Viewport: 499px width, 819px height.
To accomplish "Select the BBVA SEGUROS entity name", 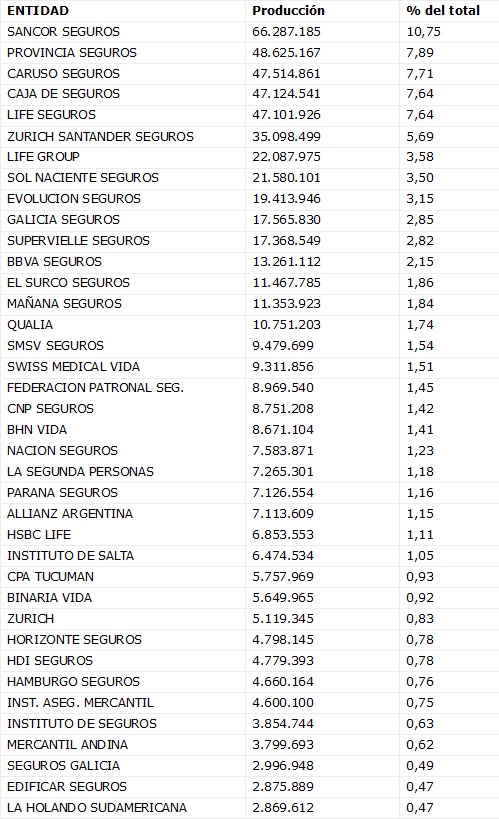I will tap(54, 262).
